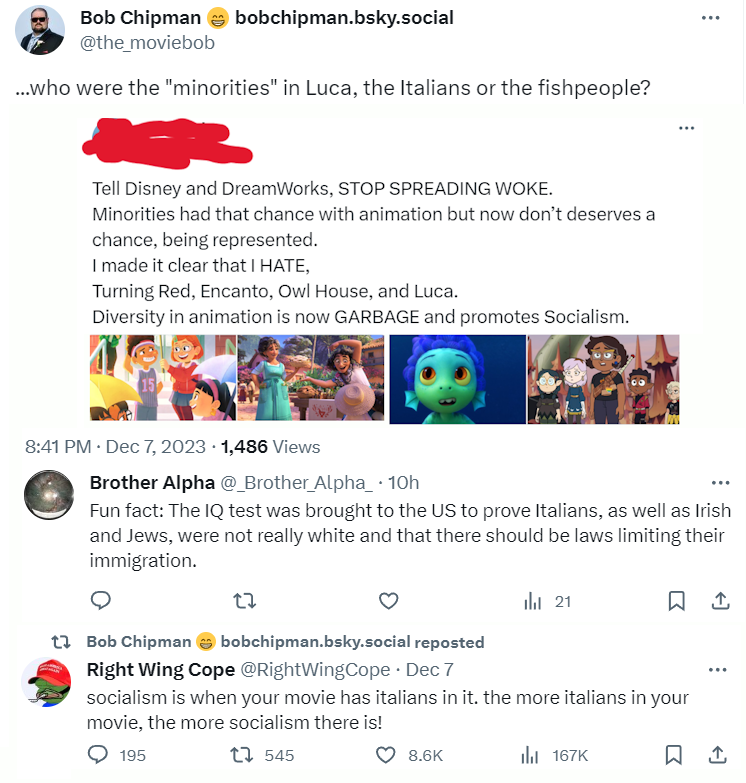Click the @the_moviebob handle link

pos(147,43)
